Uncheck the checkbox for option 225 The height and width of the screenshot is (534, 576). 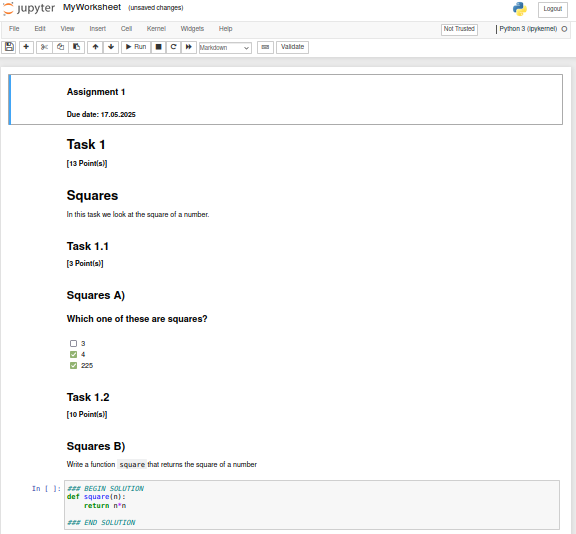click(x=73, y=365)
